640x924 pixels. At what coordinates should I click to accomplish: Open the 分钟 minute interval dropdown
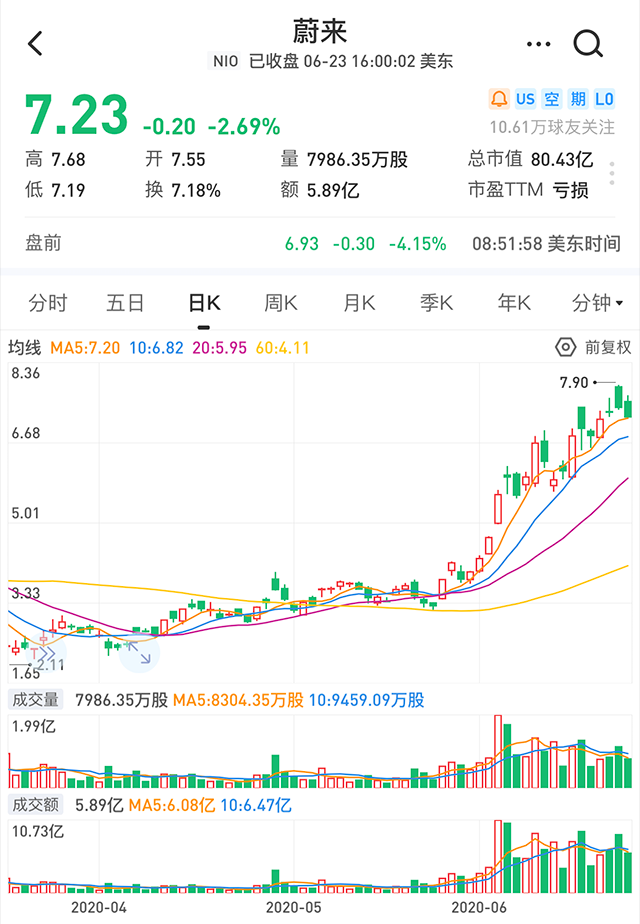597,303
